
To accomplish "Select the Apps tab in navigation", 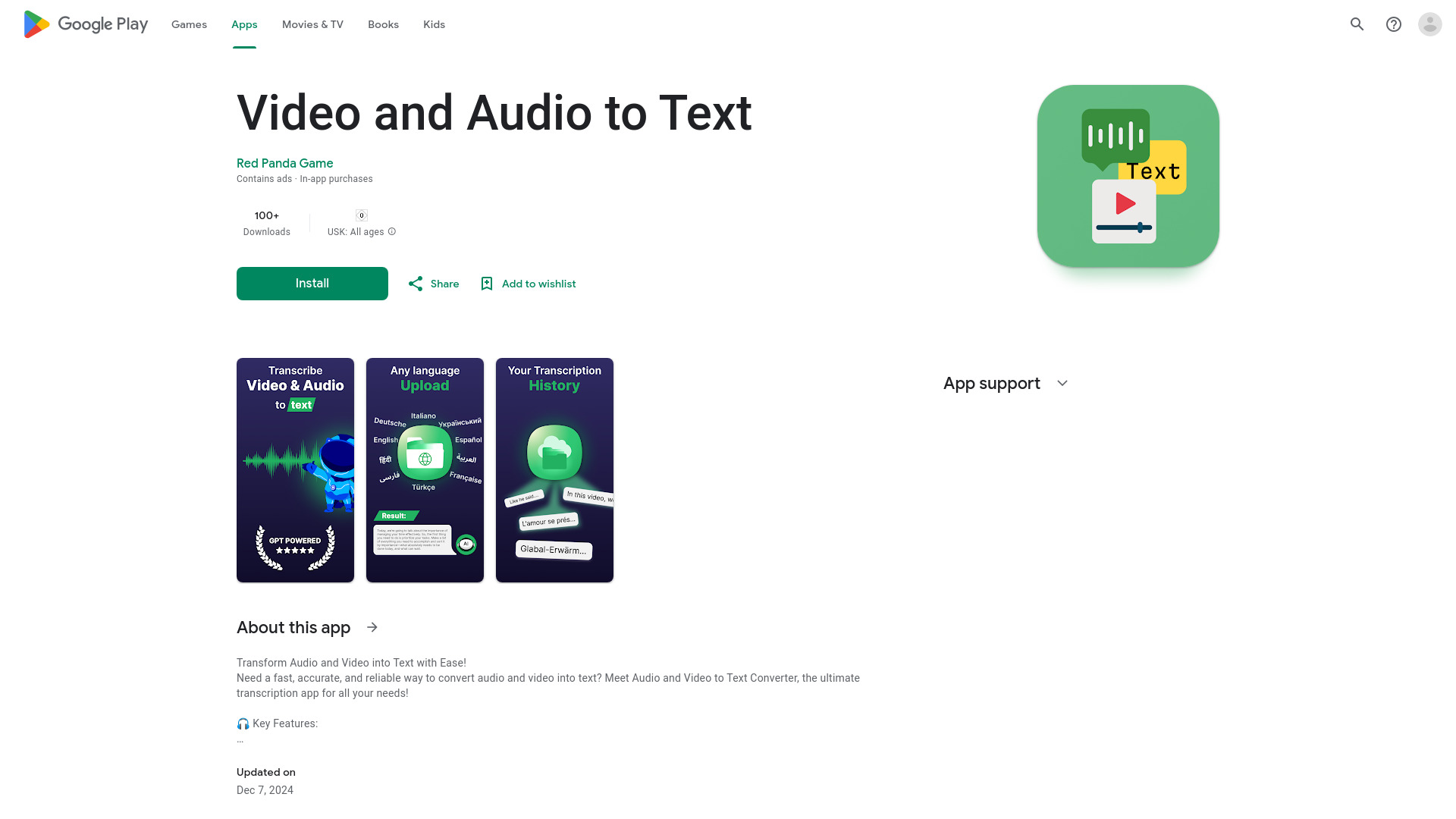I will click(x=244, y=24).
